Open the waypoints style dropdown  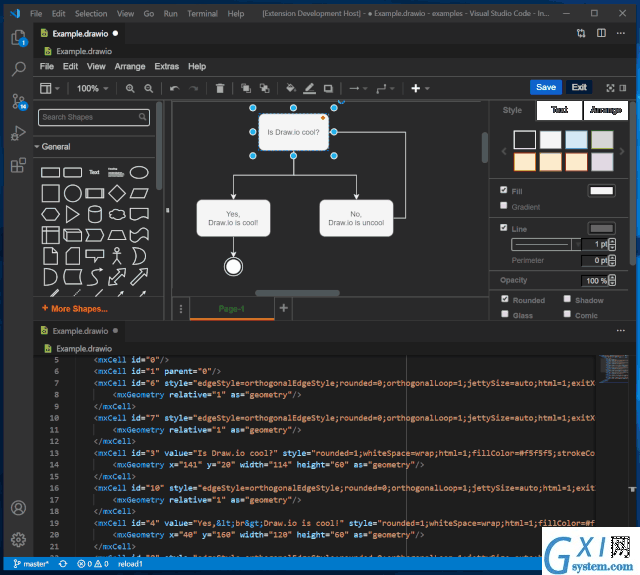click(x=385, y=88)
